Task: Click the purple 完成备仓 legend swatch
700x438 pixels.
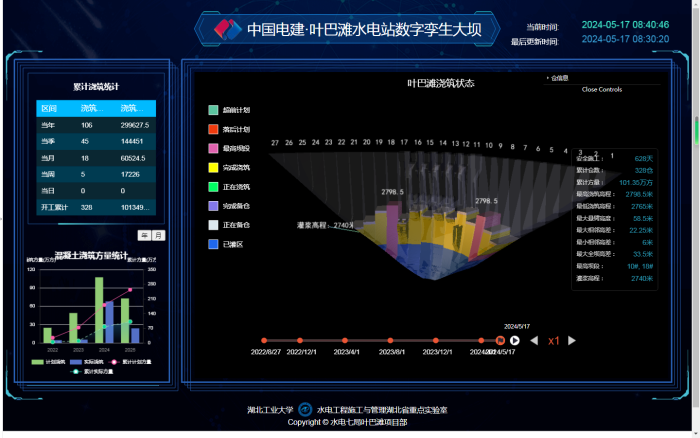Action: 213,206
